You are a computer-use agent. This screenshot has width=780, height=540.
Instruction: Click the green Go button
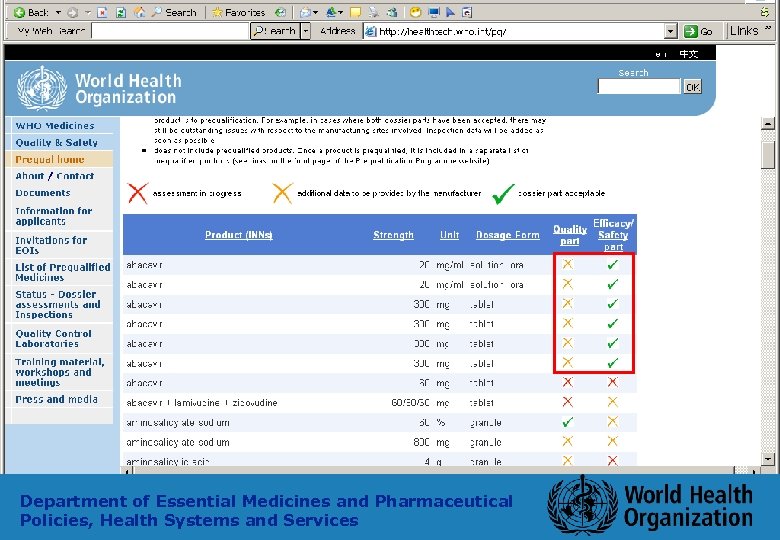(698, 31)
